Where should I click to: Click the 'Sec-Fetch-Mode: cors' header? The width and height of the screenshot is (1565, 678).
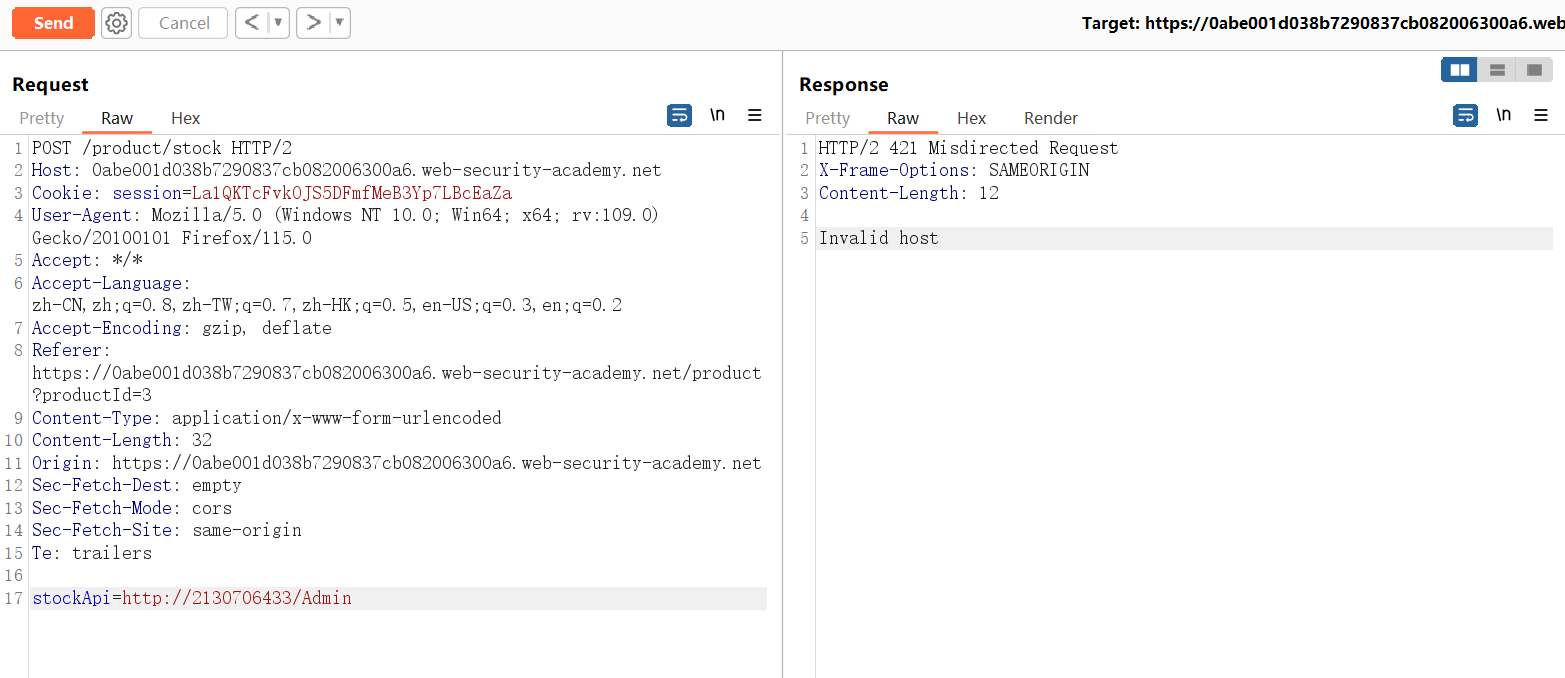tap(132, 508)
